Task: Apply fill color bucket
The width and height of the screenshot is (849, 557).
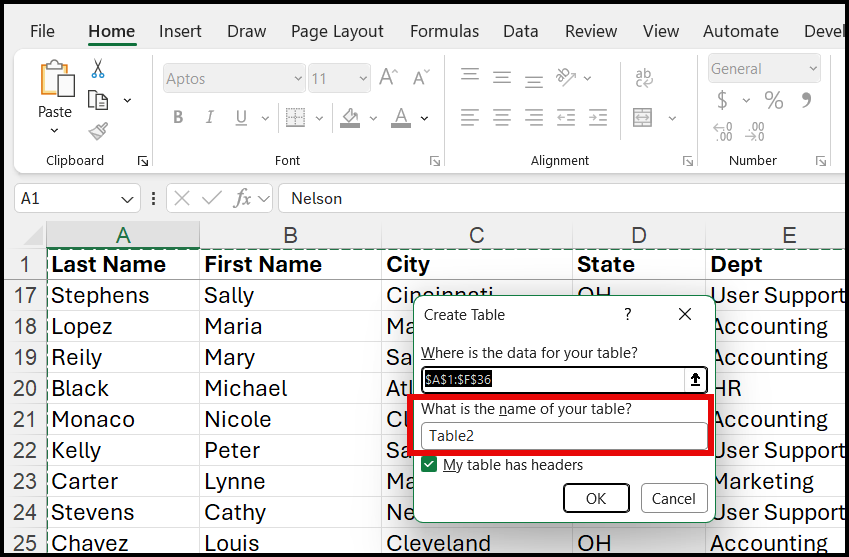Action: [x=350, y=117]
